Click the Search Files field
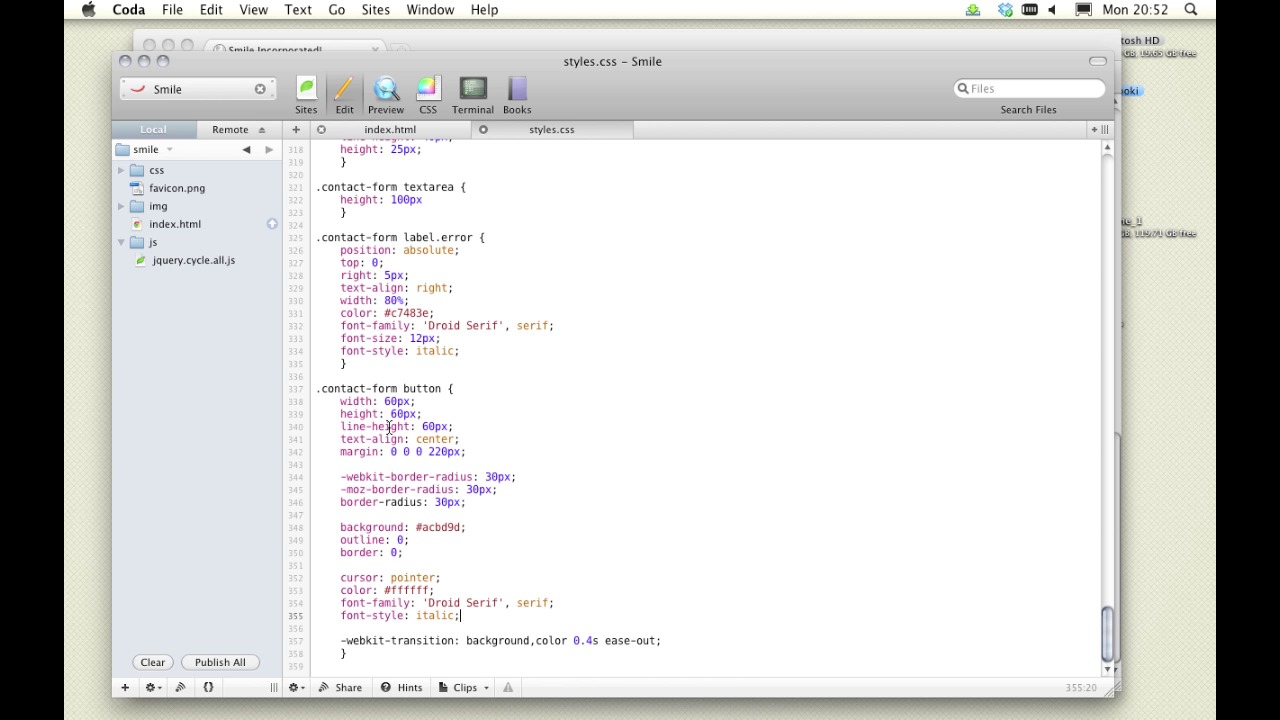 coord(1029,89)
